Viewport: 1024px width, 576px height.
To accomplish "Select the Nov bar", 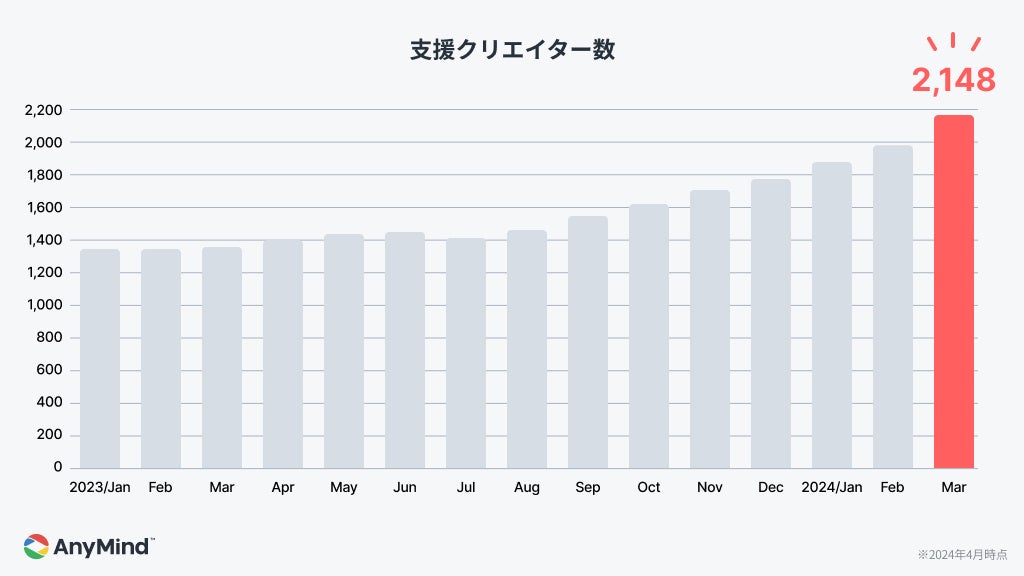I will click(x=709, y=329).
